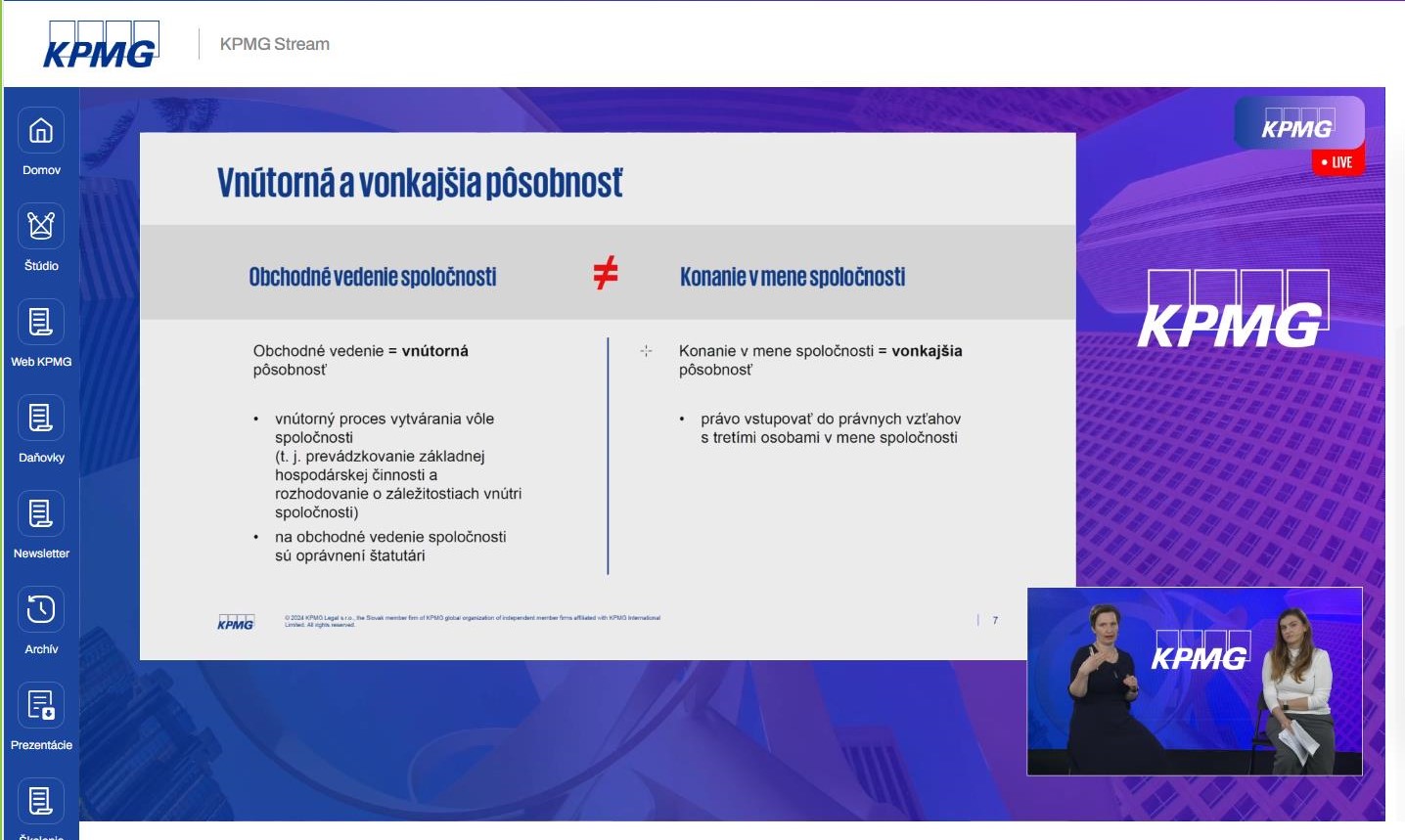Open the Newsletter sidebar icon
The image size is (1405, 840).
(41, 513)
